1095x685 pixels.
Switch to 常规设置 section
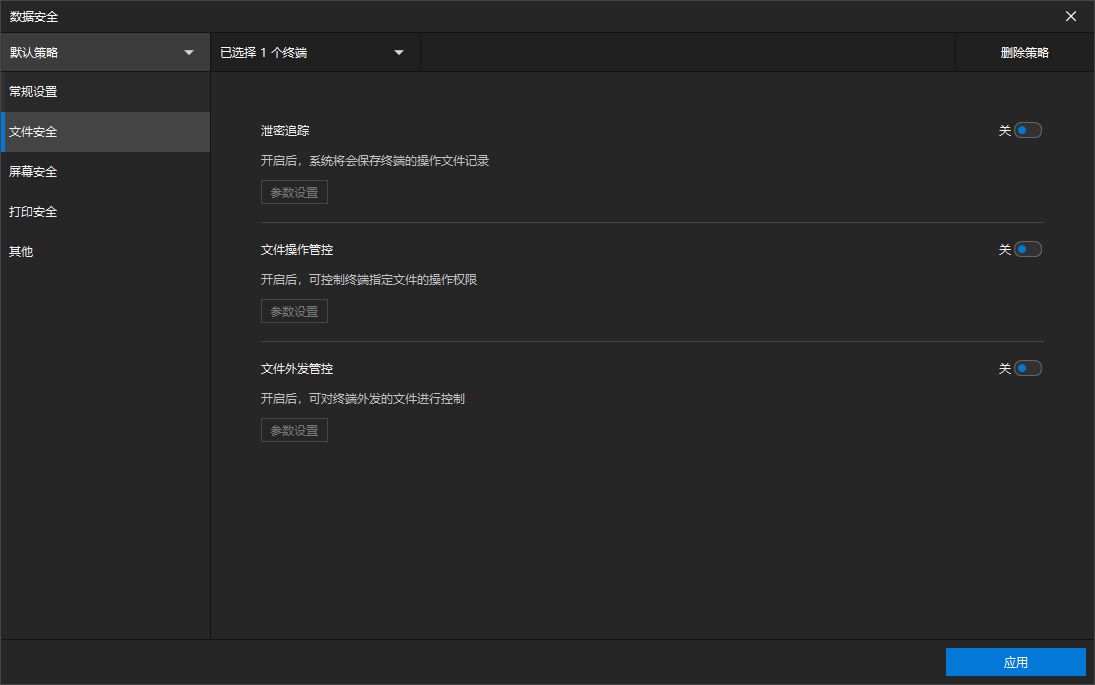click(105, 91)
